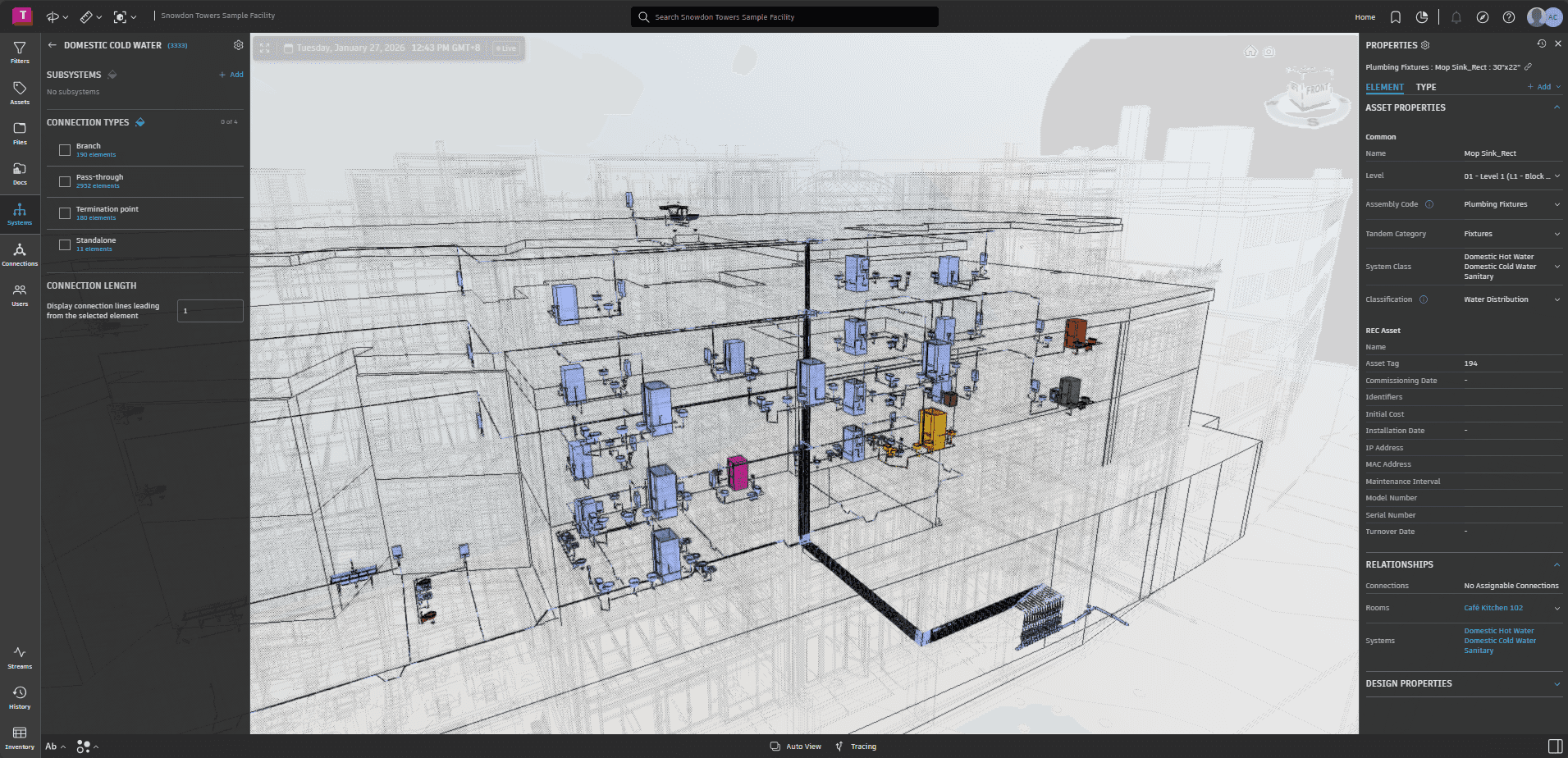
Task: Tick the Termination point checkbox
Action: point(65,213)
